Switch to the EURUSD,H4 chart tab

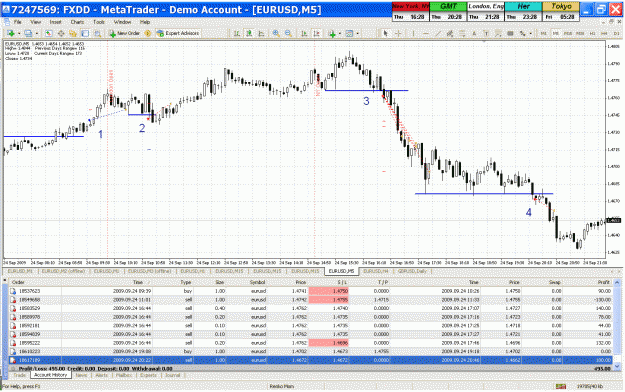[x=376, y=271]
